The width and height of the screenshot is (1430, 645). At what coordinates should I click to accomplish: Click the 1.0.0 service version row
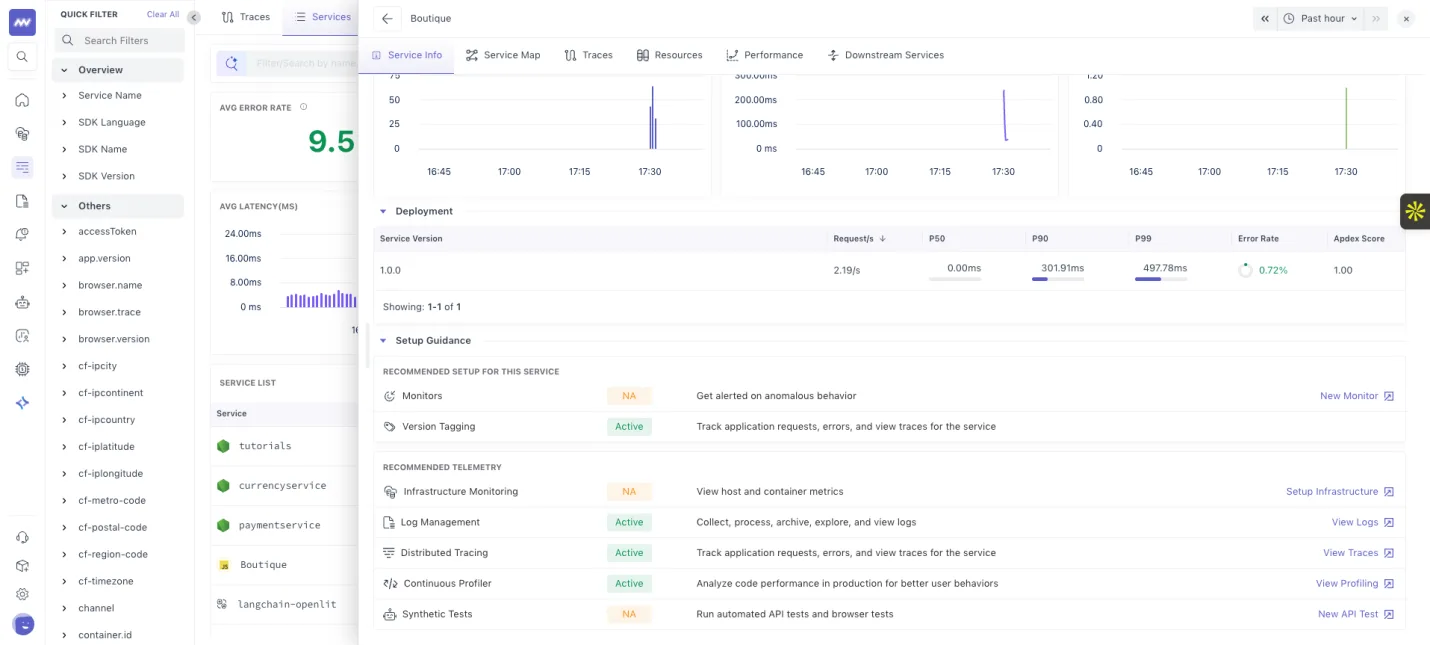[x=889, y=270]
